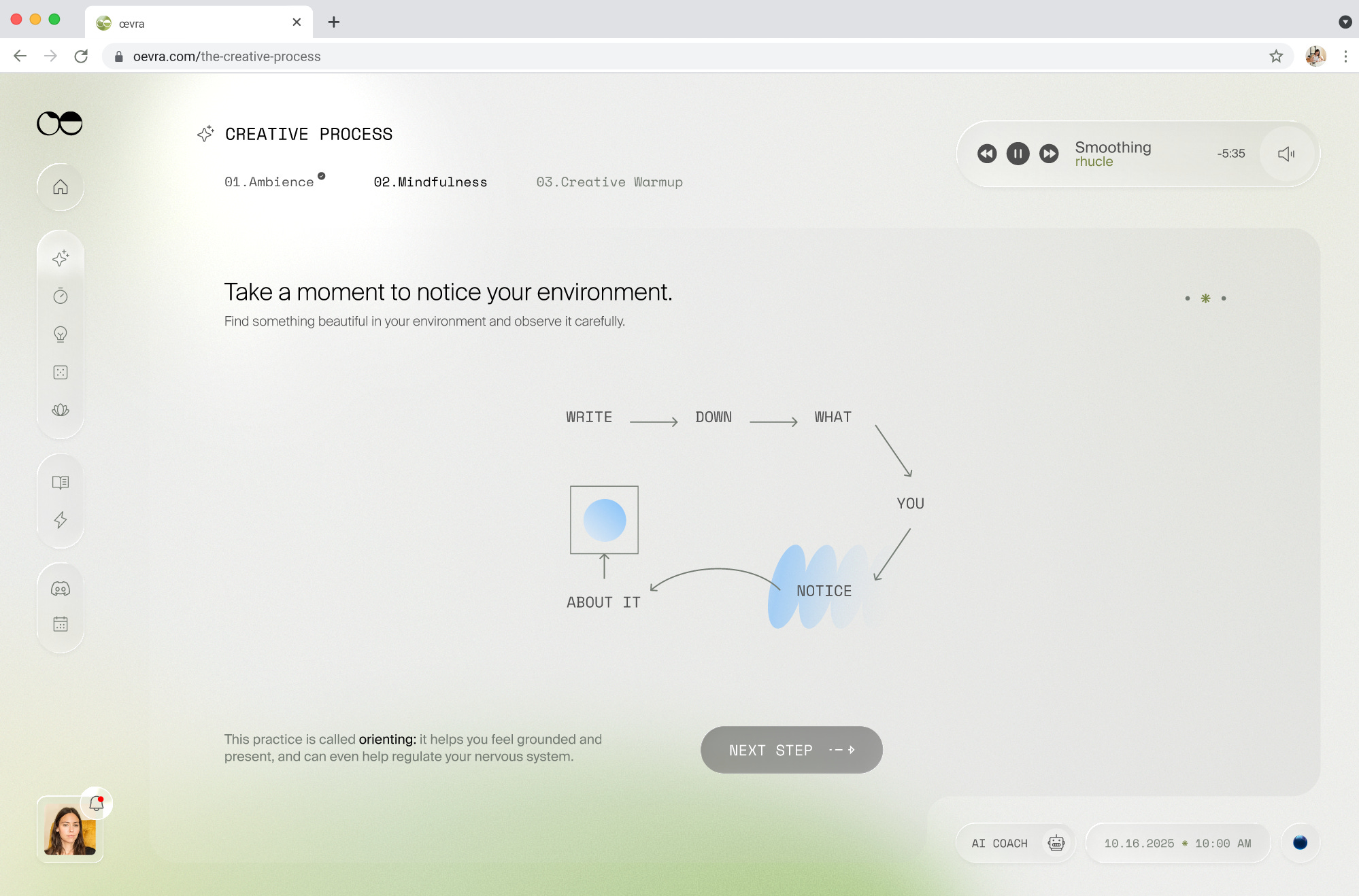Open the notification bell on avatar
Image resolution: width=1359 pixels, height=896 pixels.
97,804
